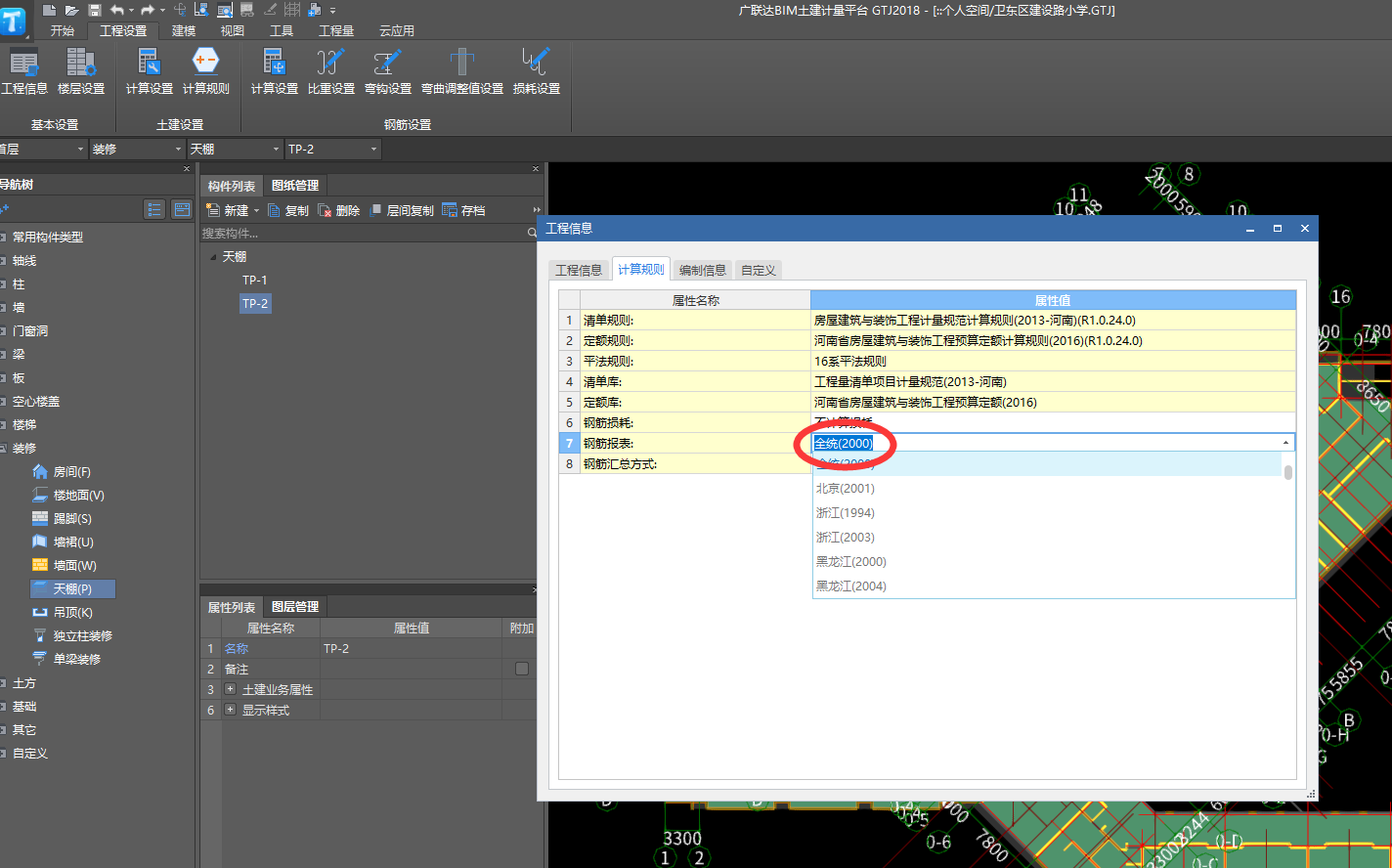
Task: Select 吊顶(K) in the navigation tree
Action: point(64,612)
